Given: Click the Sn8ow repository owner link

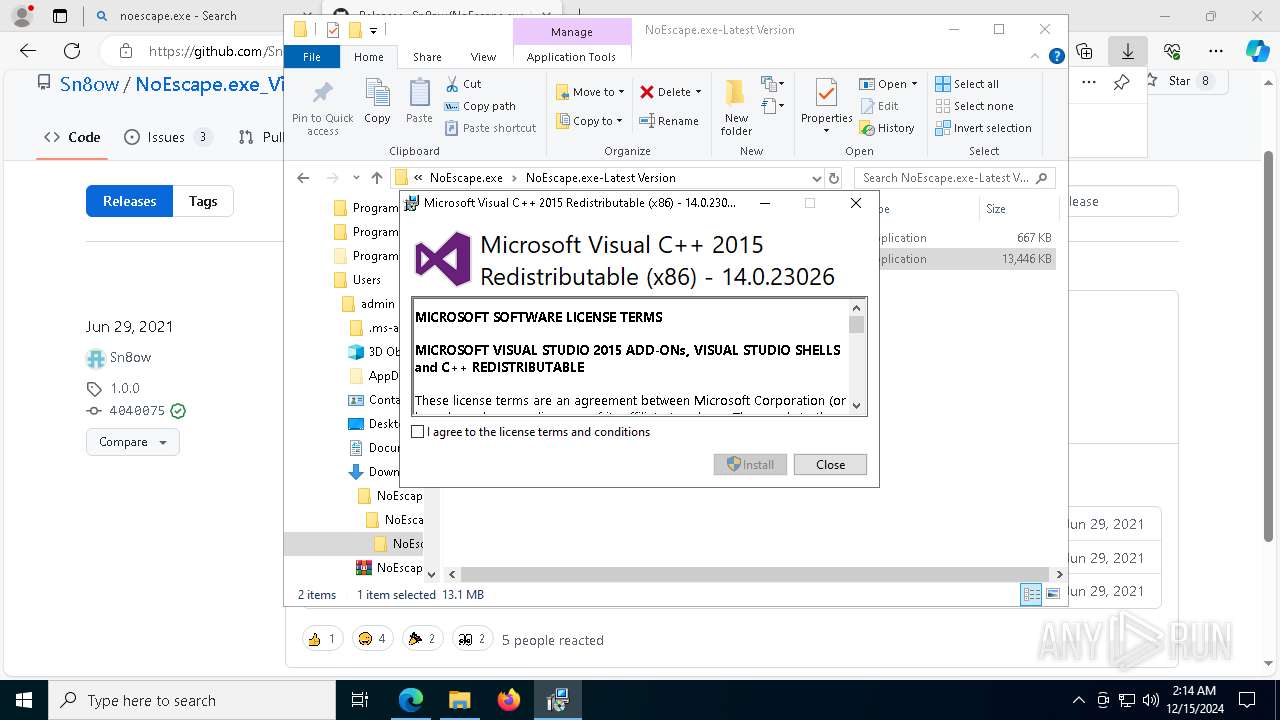Looking at the screenshot, I should point(89,84).
